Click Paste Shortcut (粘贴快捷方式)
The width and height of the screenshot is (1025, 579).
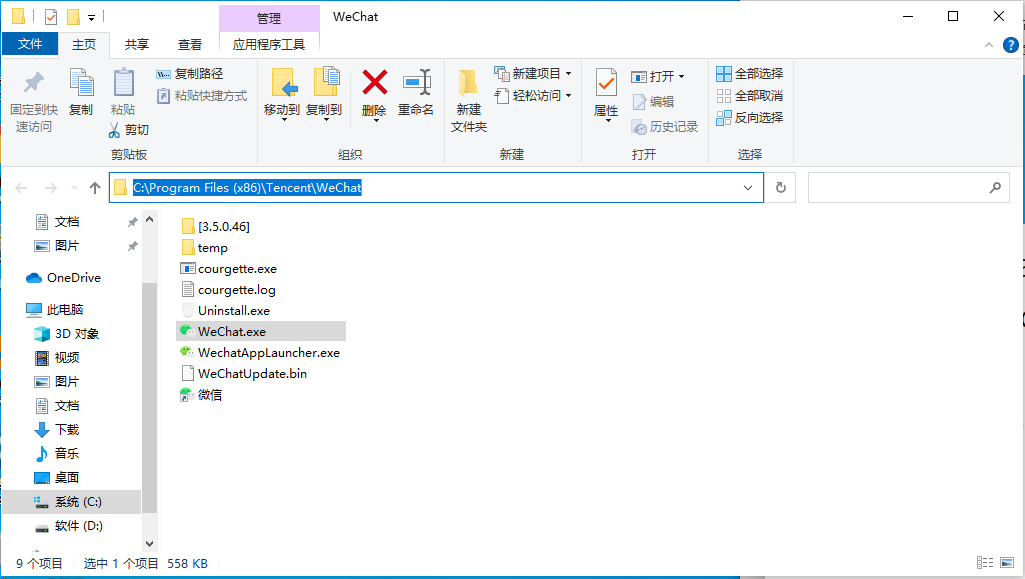pyautogui.click(x=201, y=95)
